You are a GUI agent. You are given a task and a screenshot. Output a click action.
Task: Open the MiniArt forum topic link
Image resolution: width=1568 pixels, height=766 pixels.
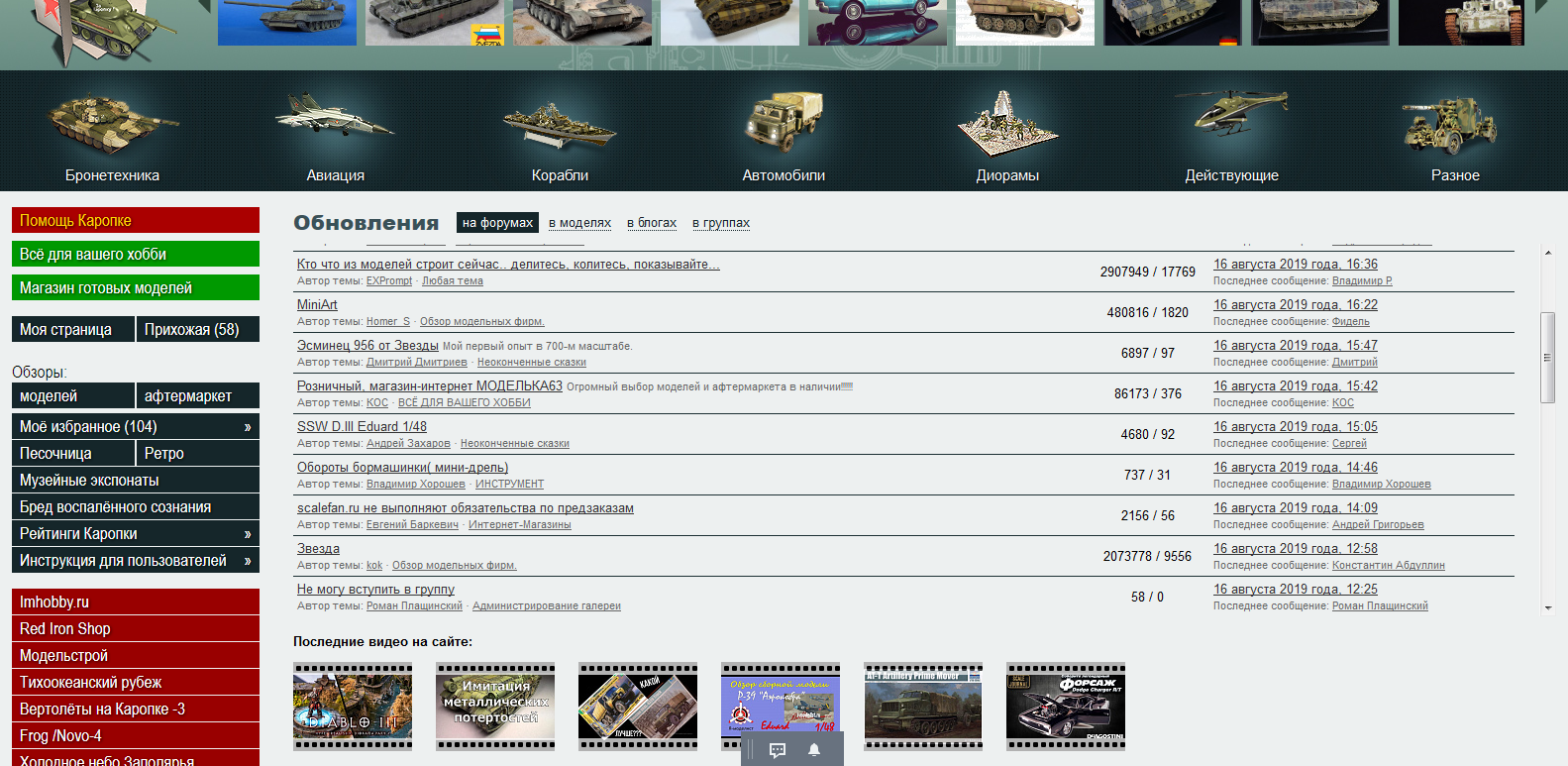point(317,305)
